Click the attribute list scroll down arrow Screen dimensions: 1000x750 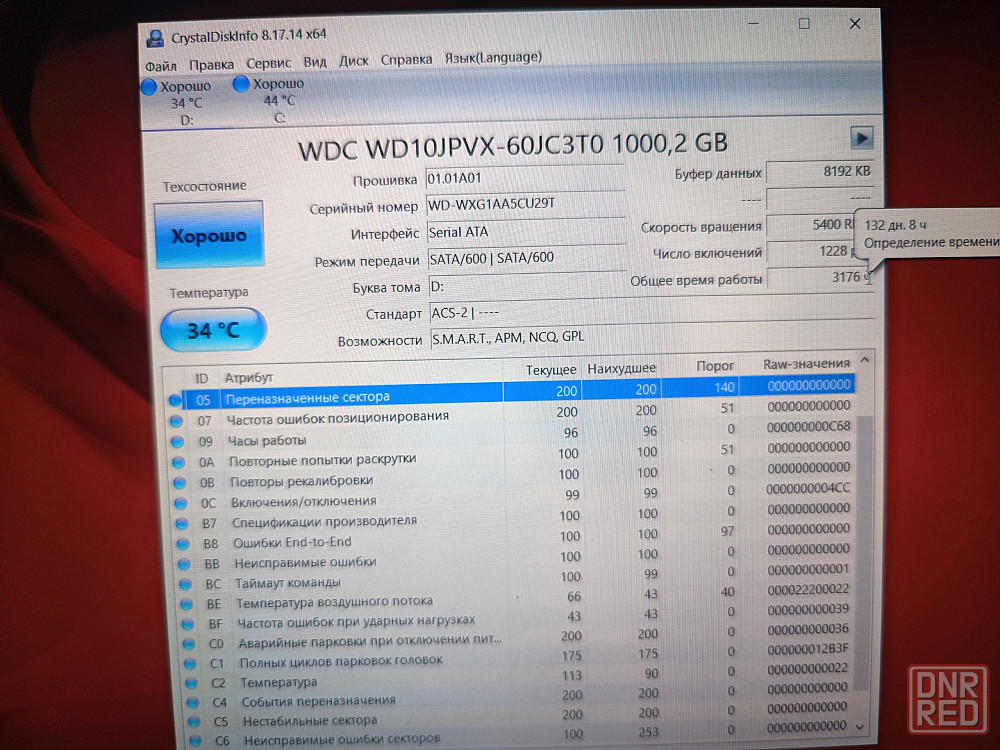(x=860, y=726)
